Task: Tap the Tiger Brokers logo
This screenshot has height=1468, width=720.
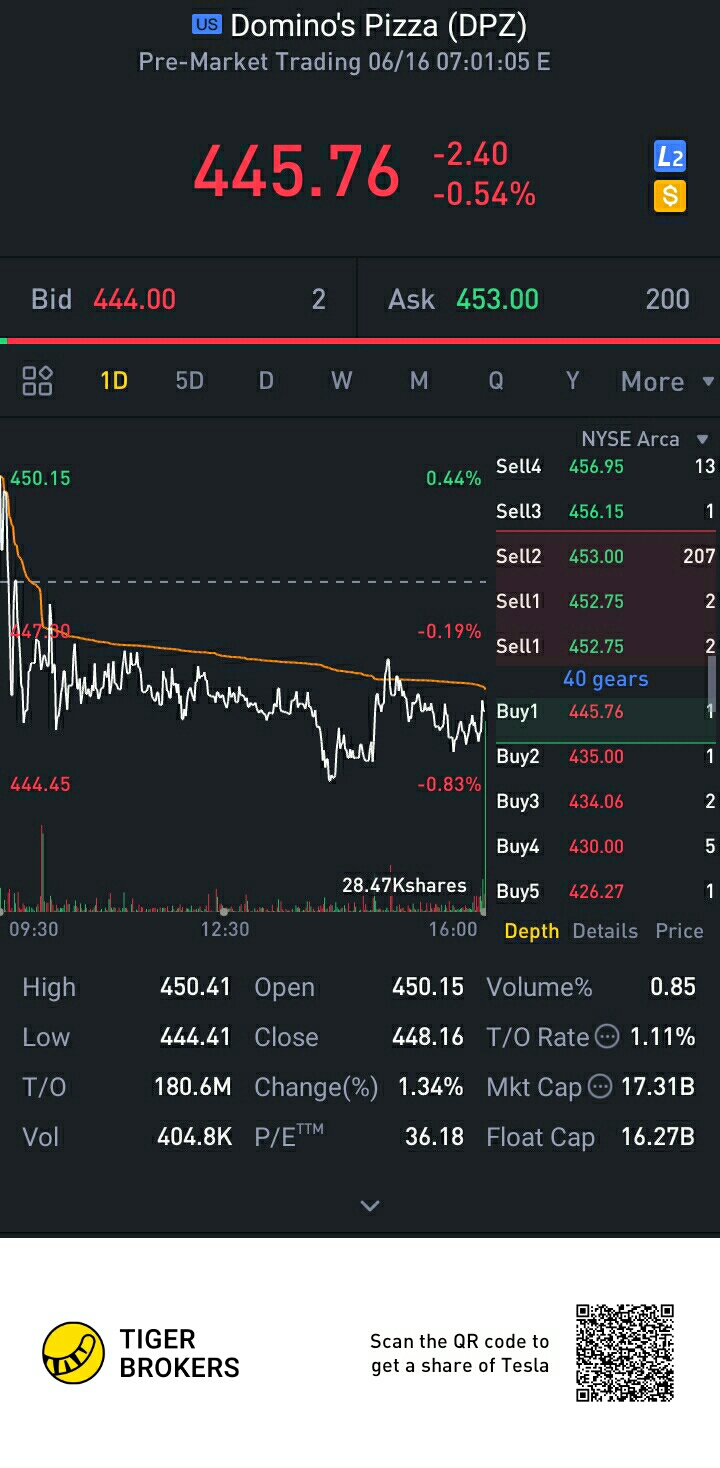Action: (x=142, y=1353)
